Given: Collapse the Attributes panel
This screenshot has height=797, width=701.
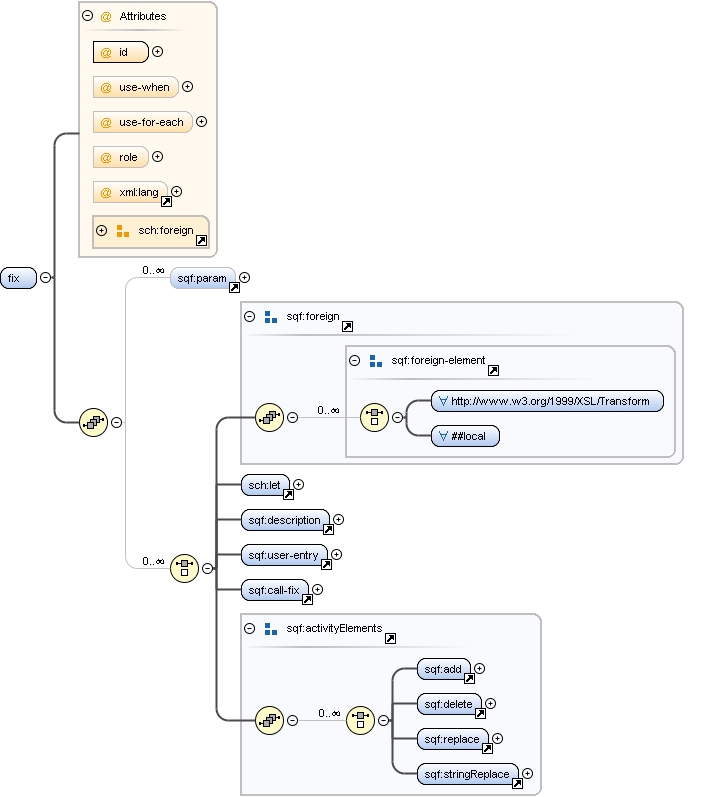Looking at the screenshot, I should pyautogui.click(x=88, y=16).
